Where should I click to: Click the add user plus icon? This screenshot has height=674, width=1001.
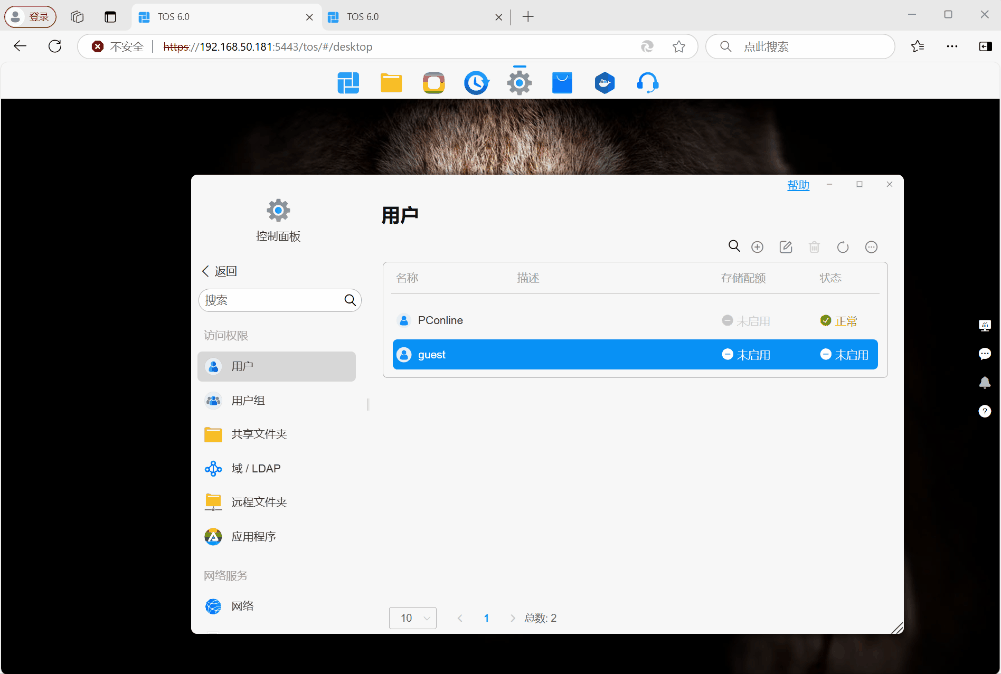tap(757, 247)
